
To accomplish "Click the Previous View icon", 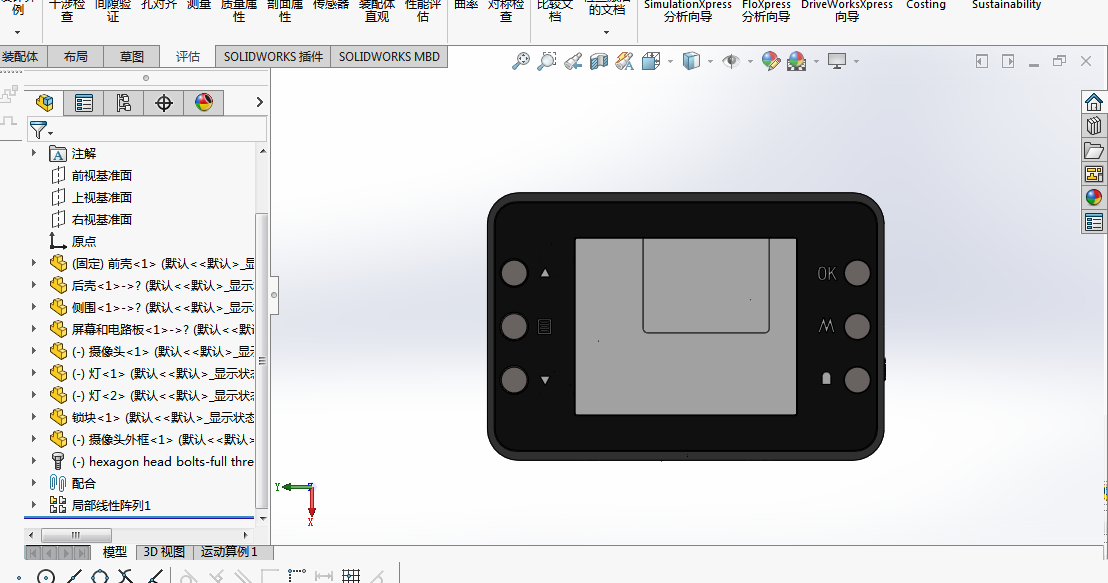I will click(573, 61).
